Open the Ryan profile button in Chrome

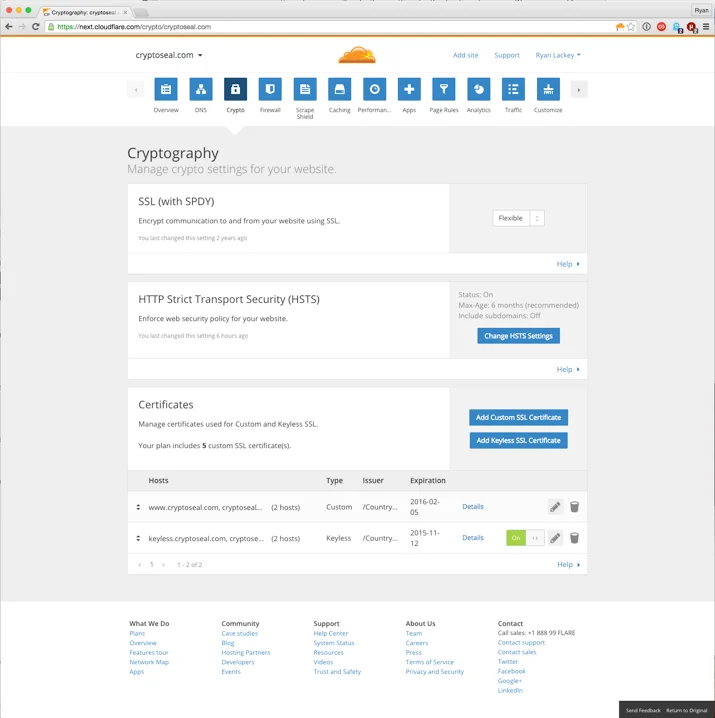click(x=701, y=10)
